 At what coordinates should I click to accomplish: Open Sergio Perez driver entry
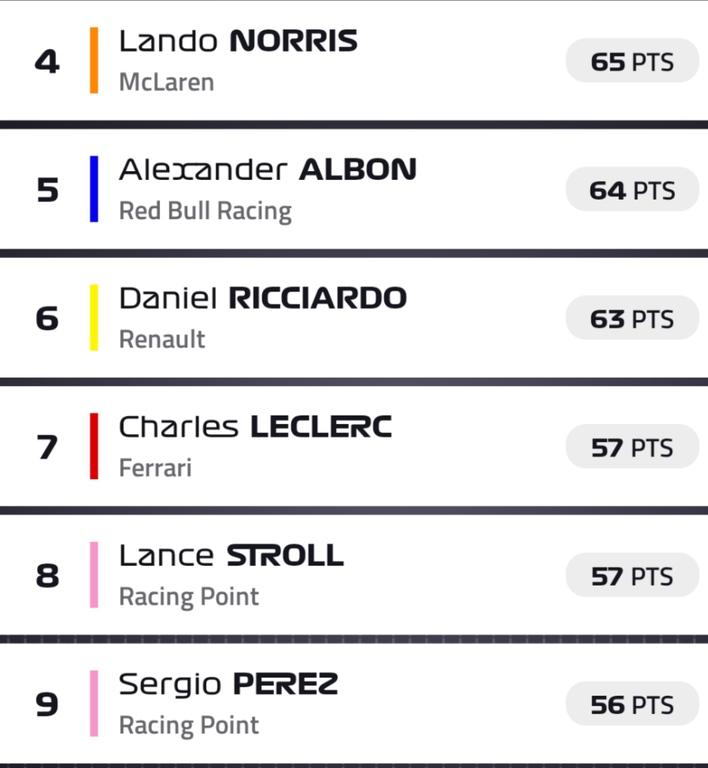click(228, 684)
